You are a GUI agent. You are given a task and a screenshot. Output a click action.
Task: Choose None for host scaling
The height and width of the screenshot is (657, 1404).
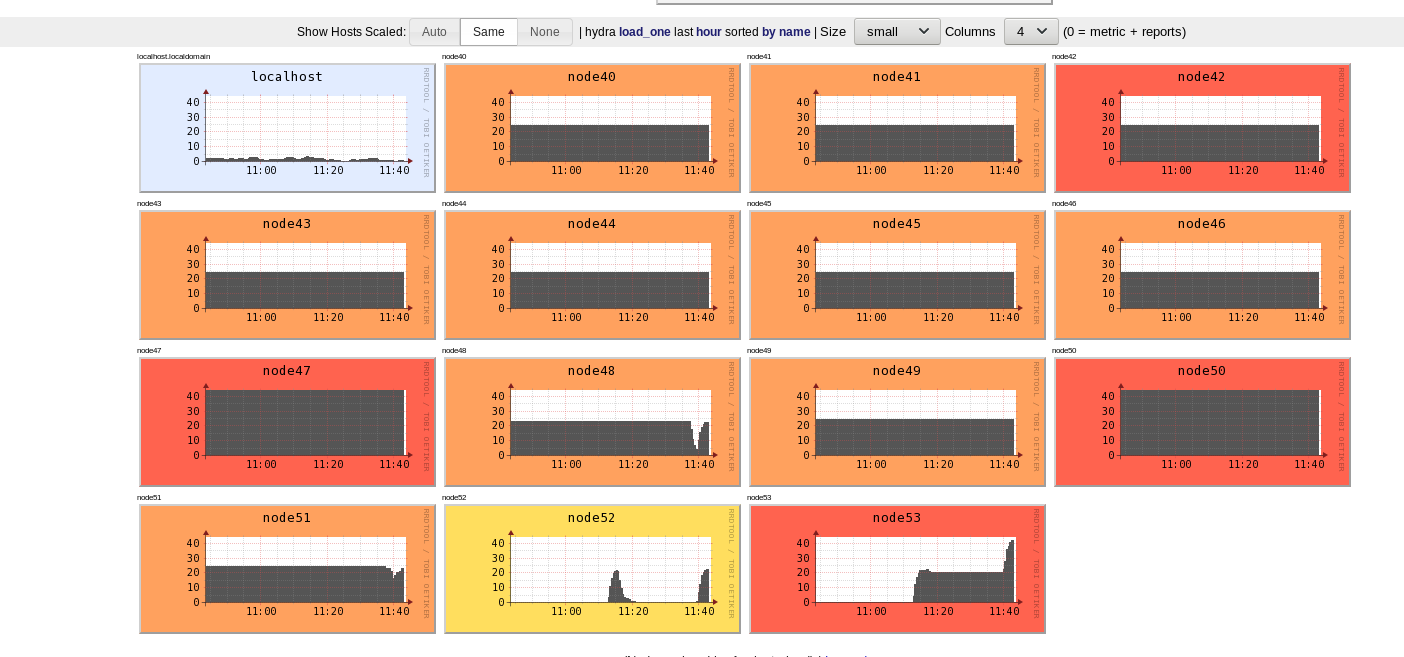(x=544, y=32)
